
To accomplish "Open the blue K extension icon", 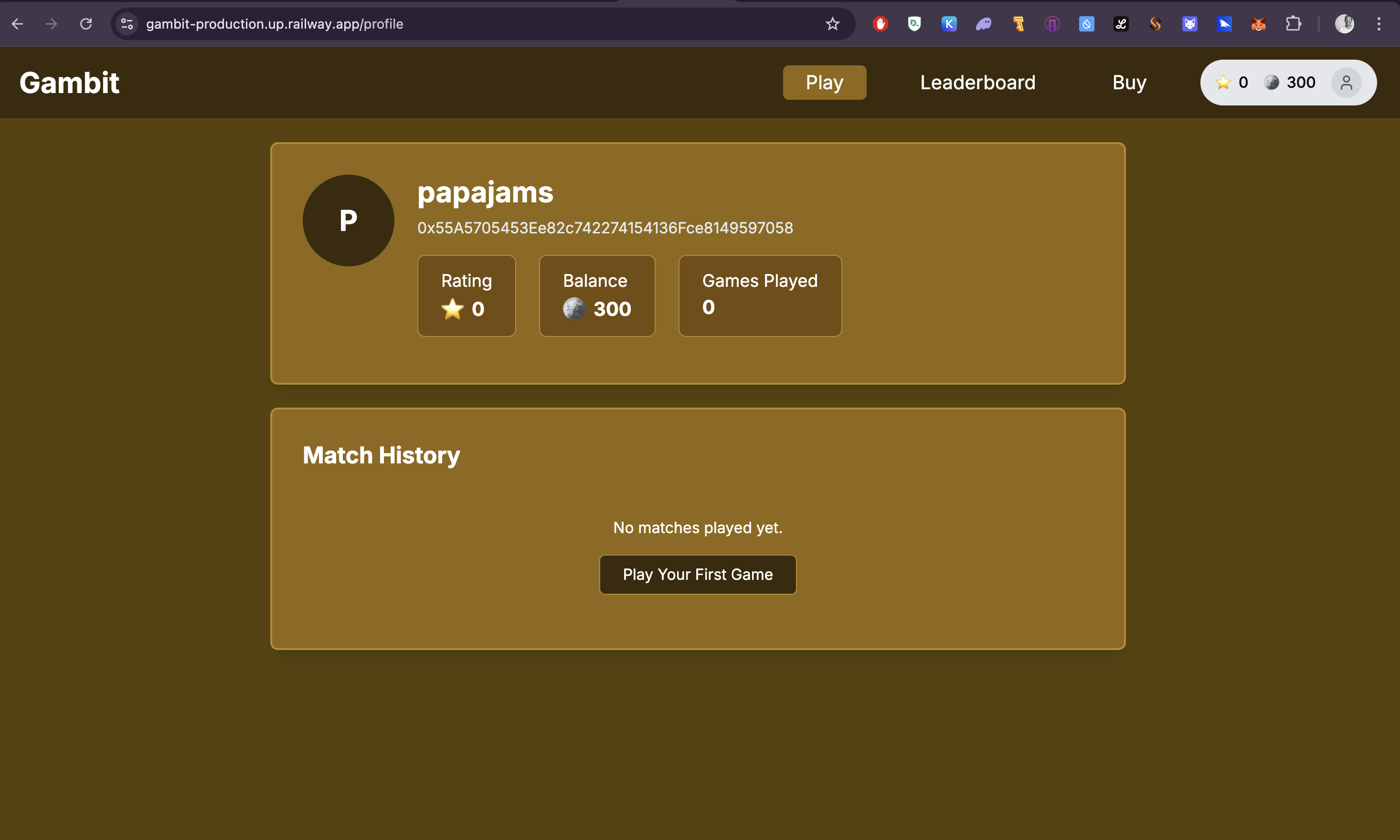I will 949,24.
